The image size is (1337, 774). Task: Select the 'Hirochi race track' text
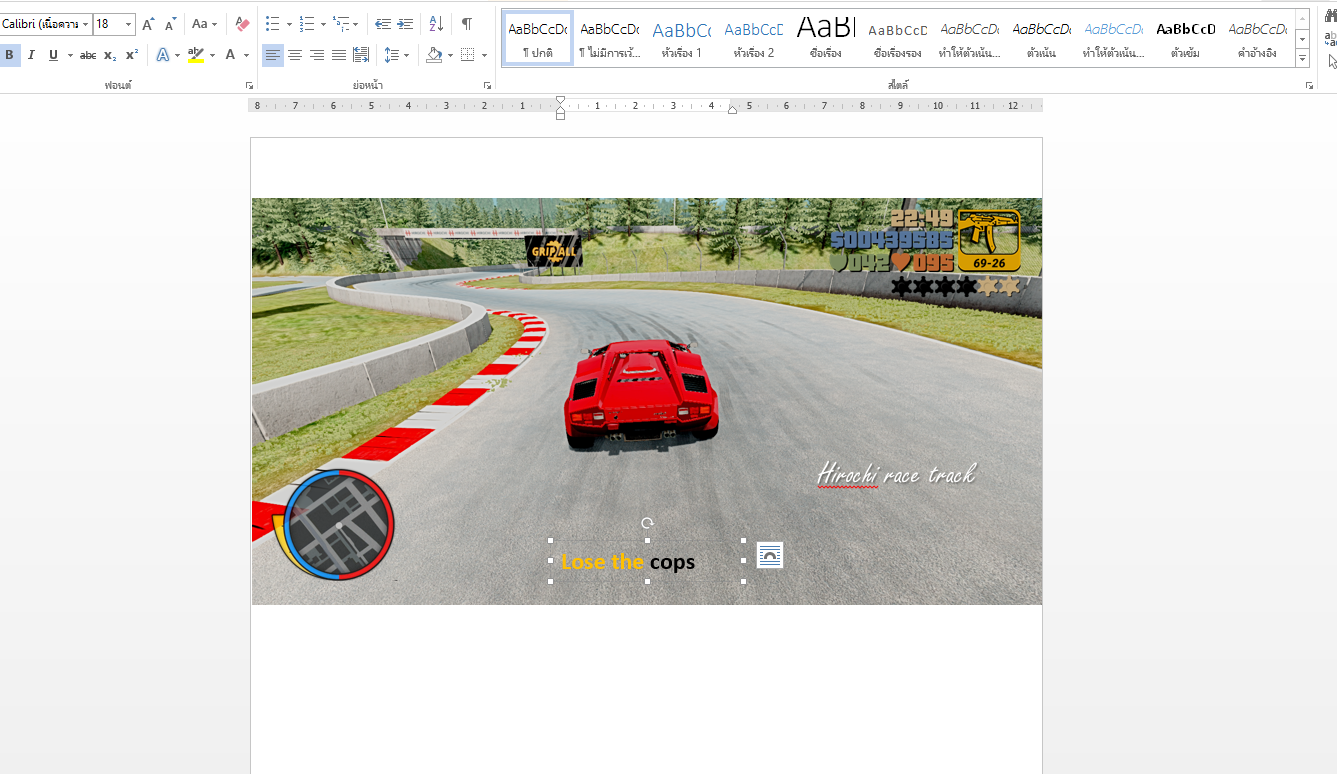[x=896, y=474]
